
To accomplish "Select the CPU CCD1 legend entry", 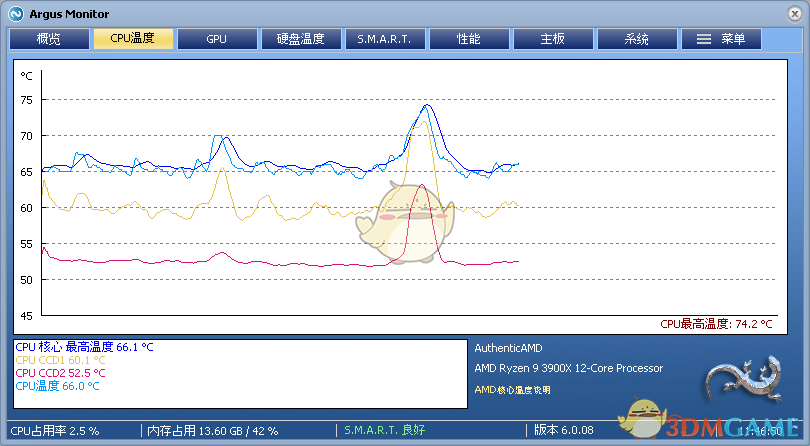I will tap(60, 360).
